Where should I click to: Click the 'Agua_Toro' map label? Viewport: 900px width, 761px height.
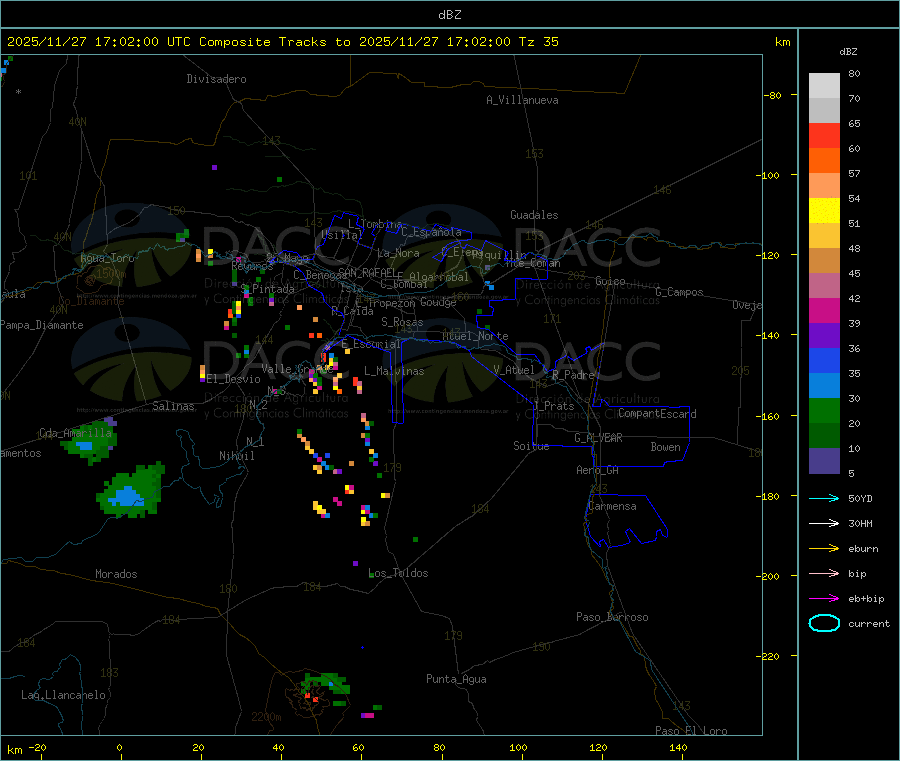[107, 258]
